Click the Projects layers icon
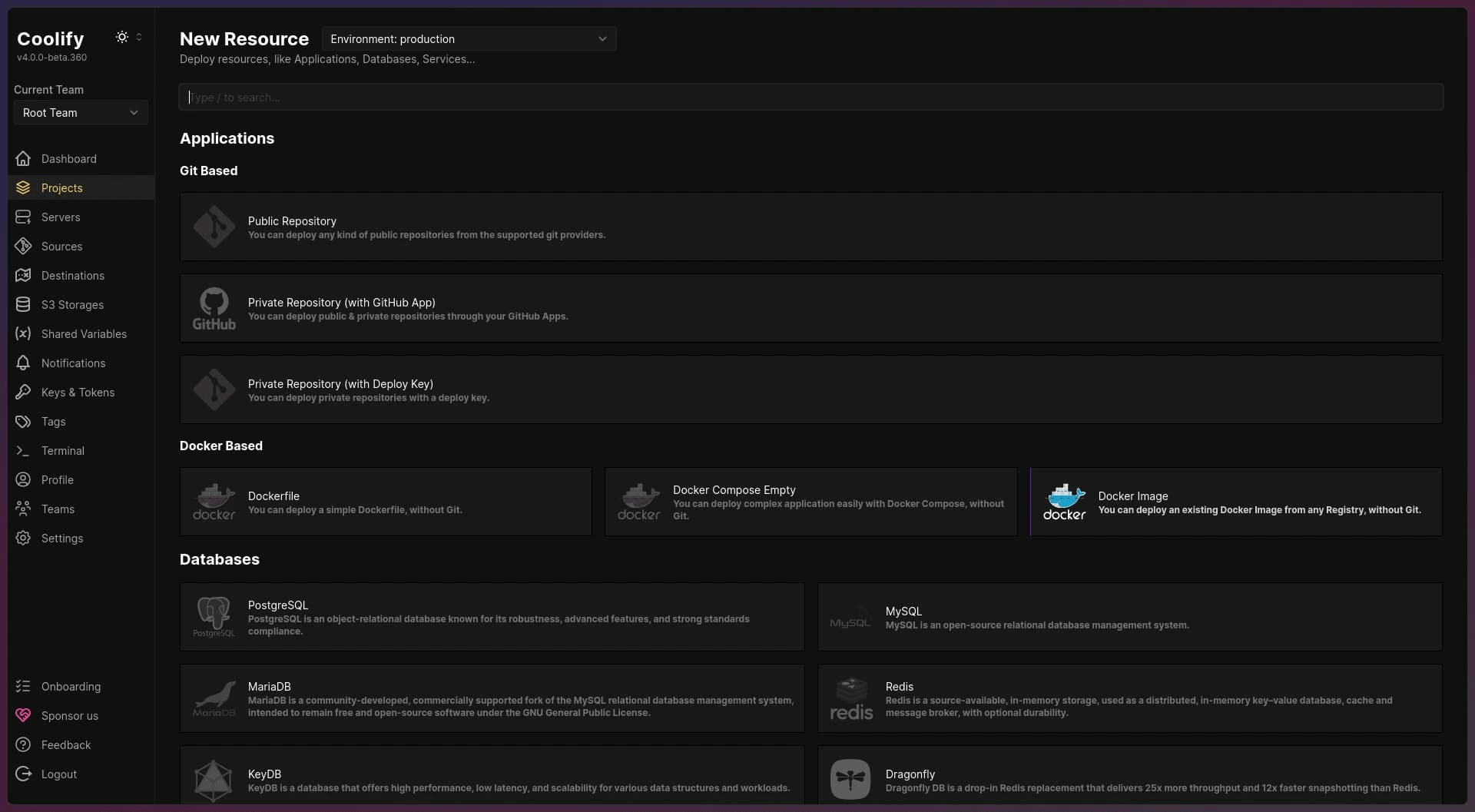The height and width of the screenshot is (812, 1475). pyautogui.click(x=23, y=188)
